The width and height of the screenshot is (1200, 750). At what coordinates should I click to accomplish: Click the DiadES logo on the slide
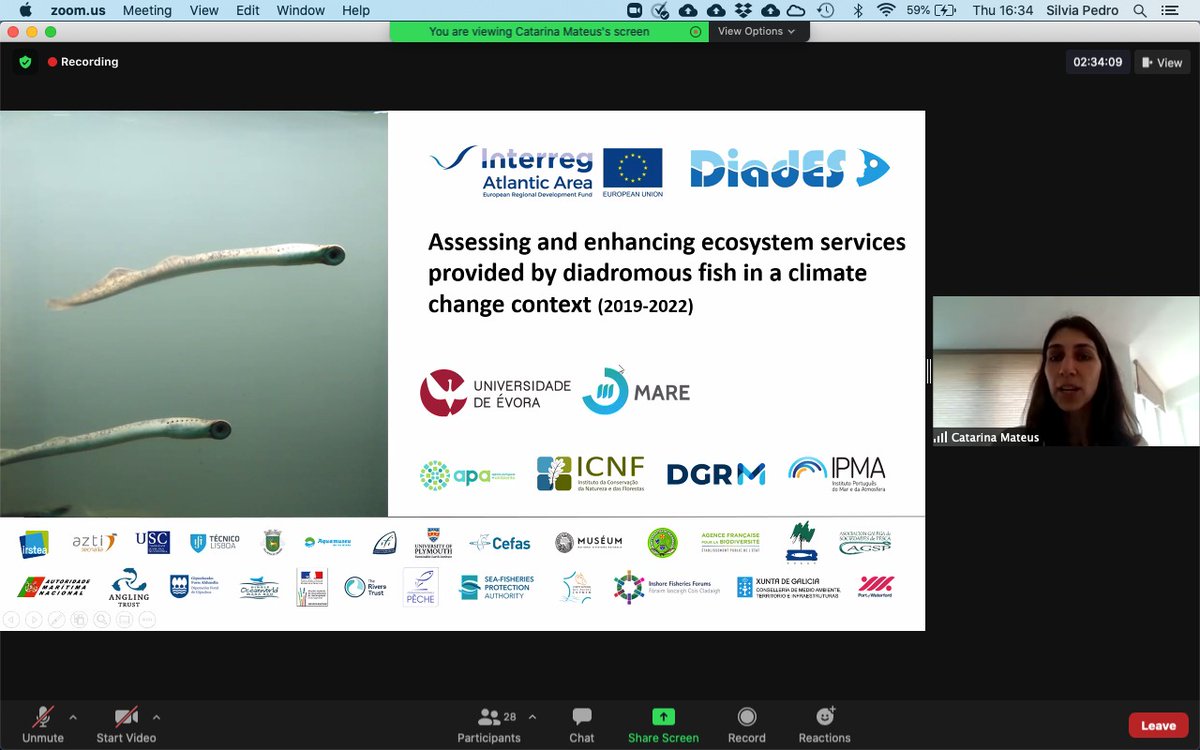coord(789,168)
